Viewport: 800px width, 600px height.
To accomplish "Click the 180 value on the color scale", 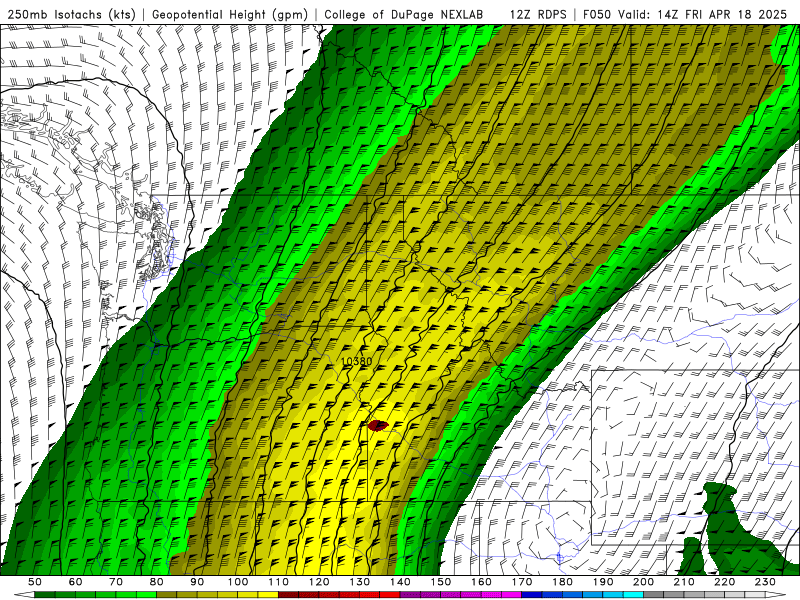I will pyautogui.click(x=562, y=582).
